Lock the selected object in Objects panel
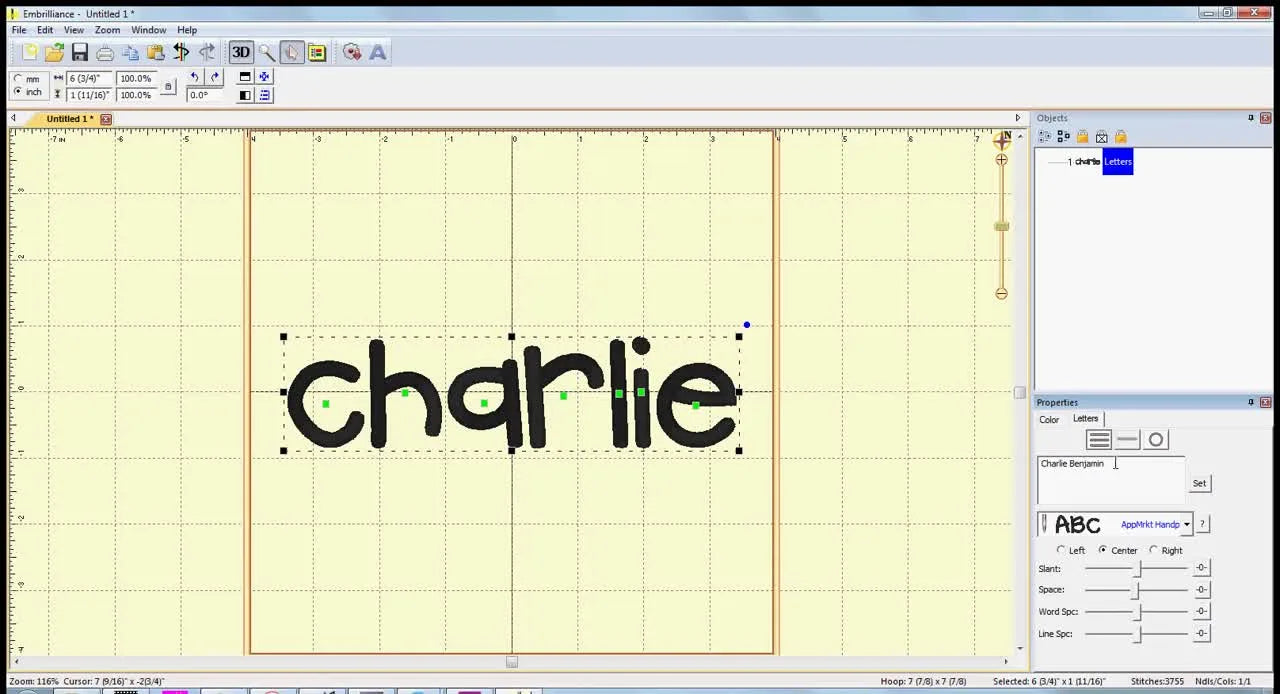Screen dimensions: 1280x694 click(1084, 137)
